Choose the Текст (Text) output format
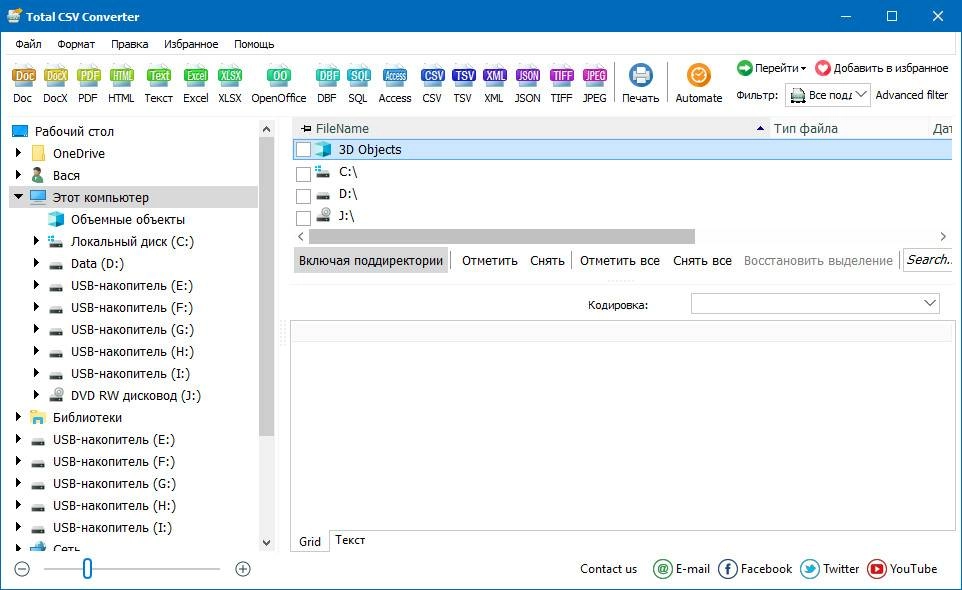962x590 pixels. 158,84
